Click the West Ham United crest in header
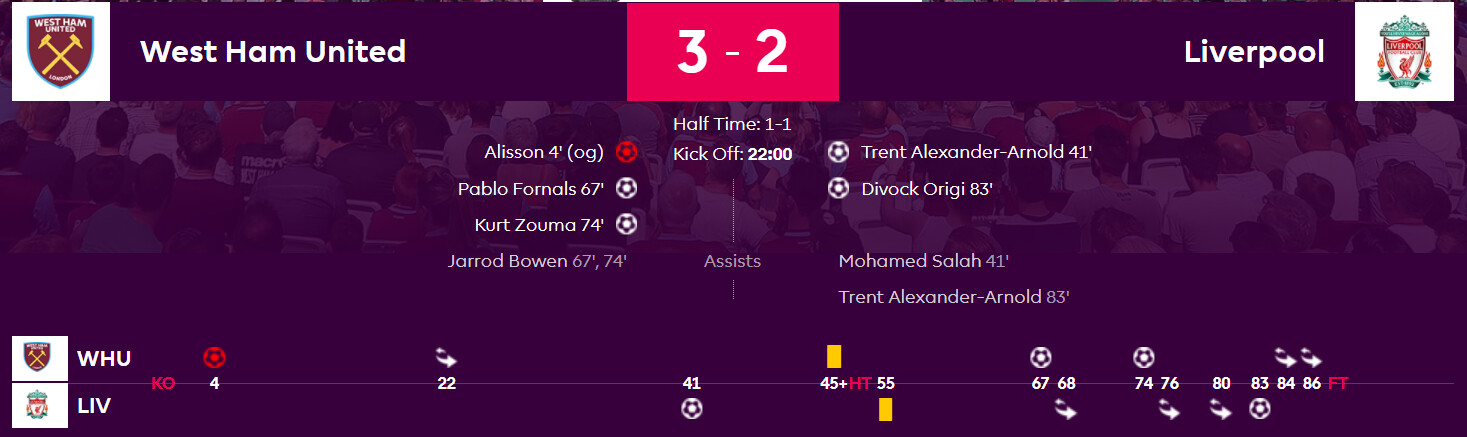 click(x=60, y=51)
